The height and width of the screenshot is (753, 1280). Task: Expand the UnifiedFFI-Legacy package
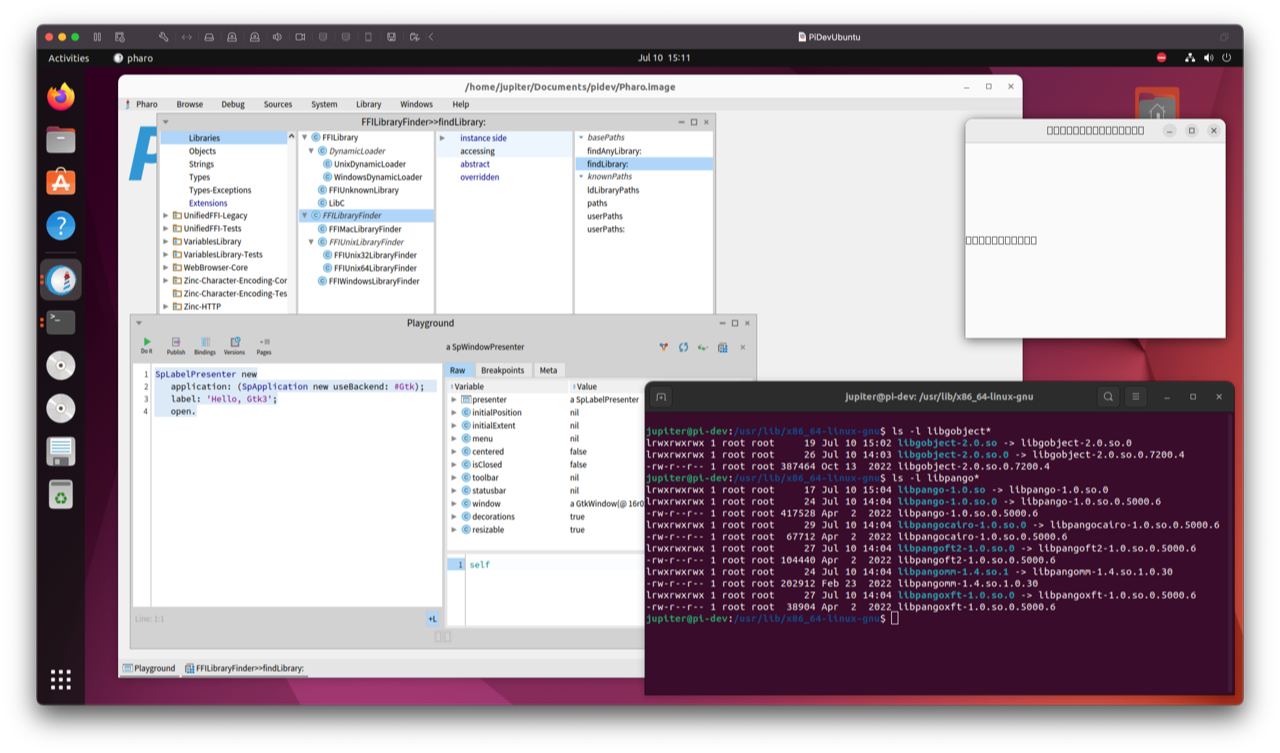tap(166, 215)
